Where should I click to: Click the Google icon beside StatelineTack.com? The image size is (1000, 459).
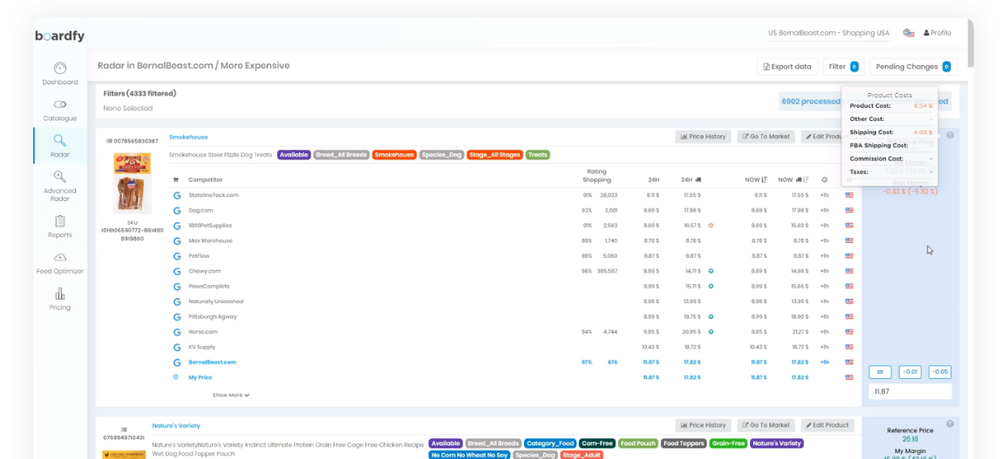point(177,195)
